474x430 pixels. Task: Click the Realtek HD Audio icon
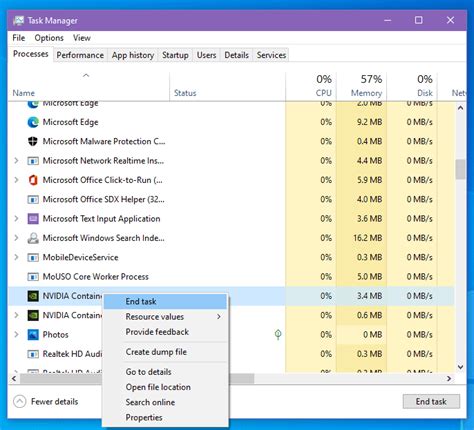[x=33, y=354]
